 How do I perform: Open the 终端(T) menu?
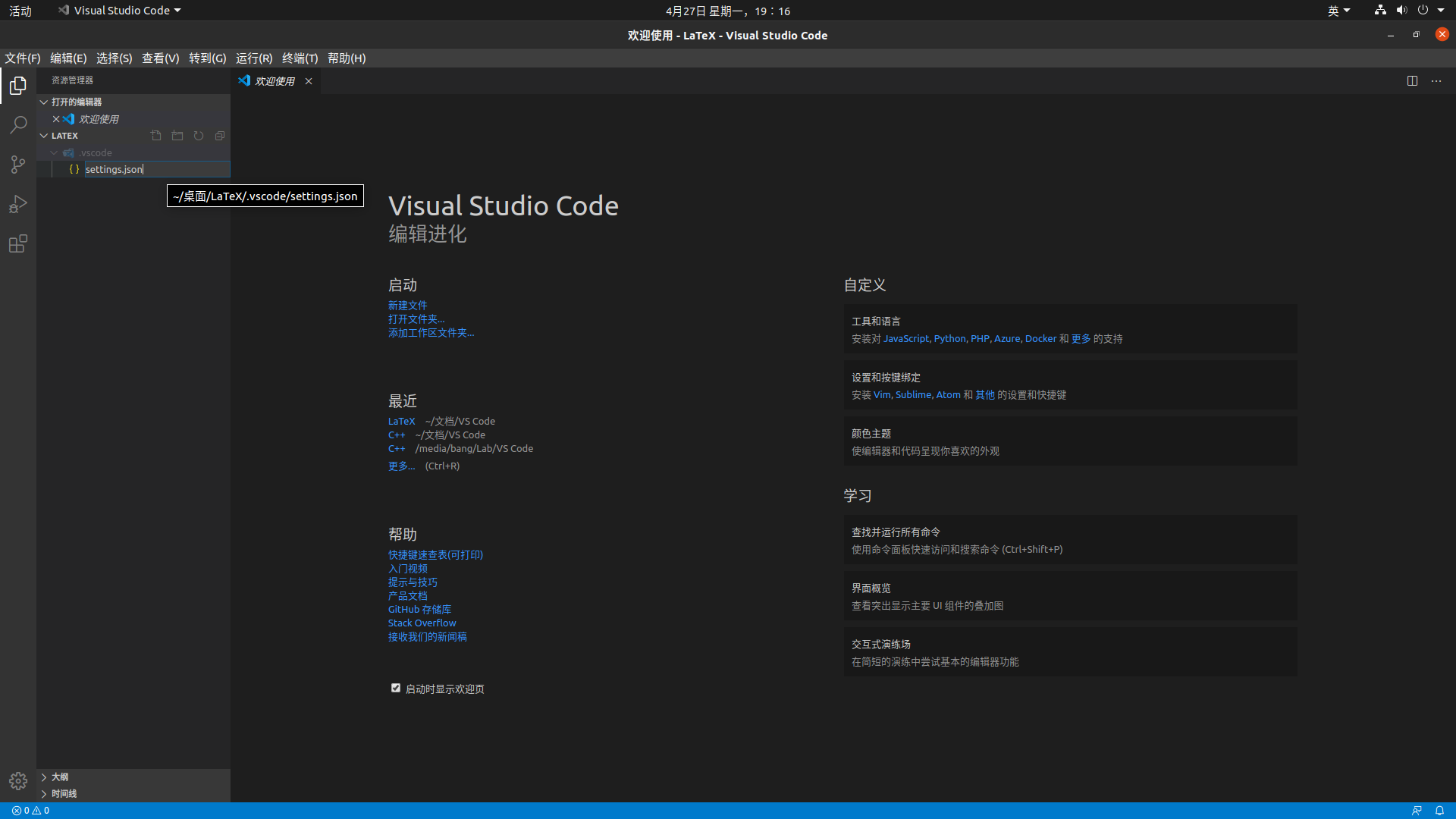[x=300, y=58]
